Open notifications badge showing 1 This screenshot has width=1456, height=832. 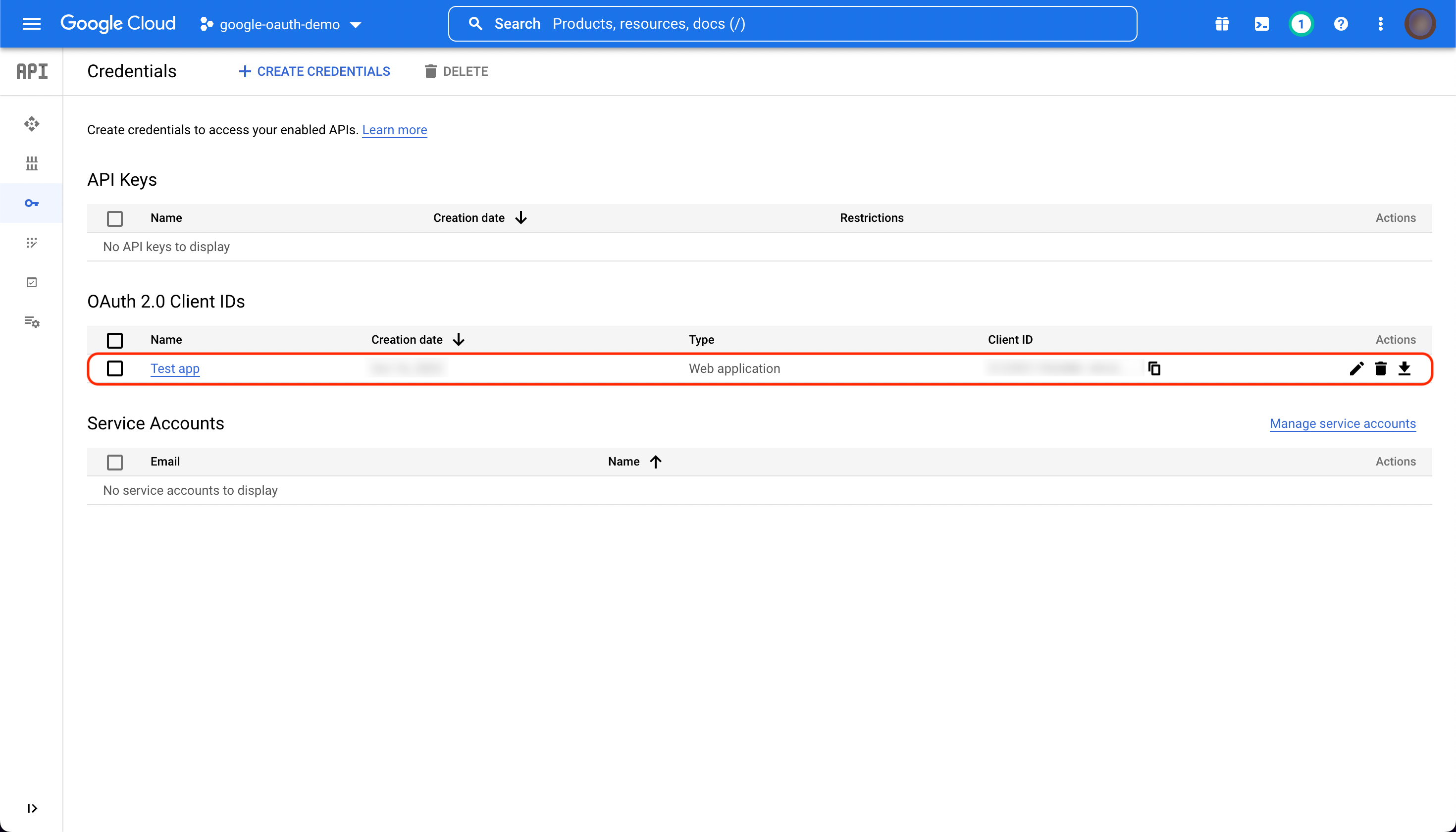pos(1300,23)
